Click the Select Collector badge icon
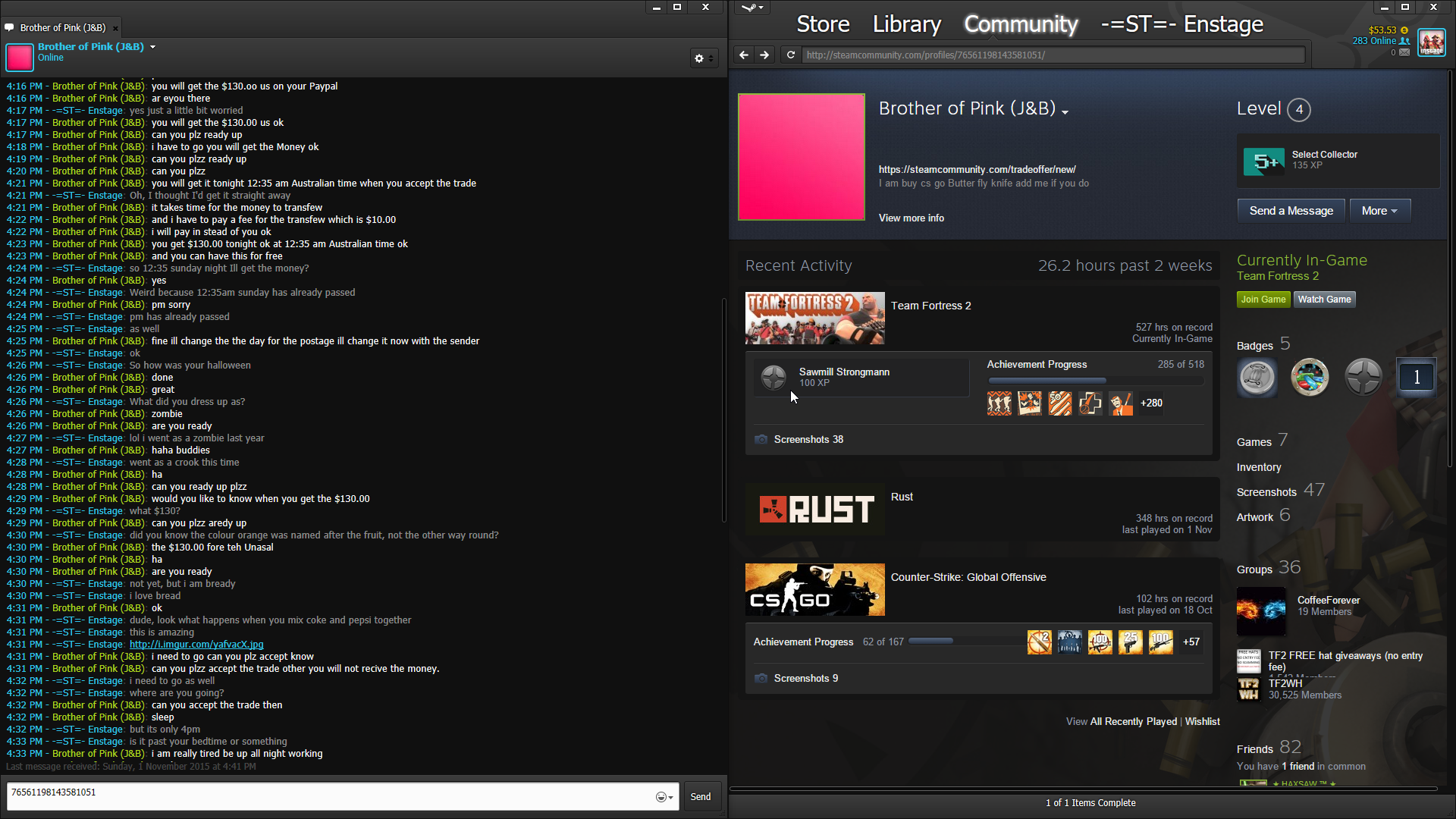Image resolution: width=1456 pixels, height=819 pixels. click(x=1263, y=162)
